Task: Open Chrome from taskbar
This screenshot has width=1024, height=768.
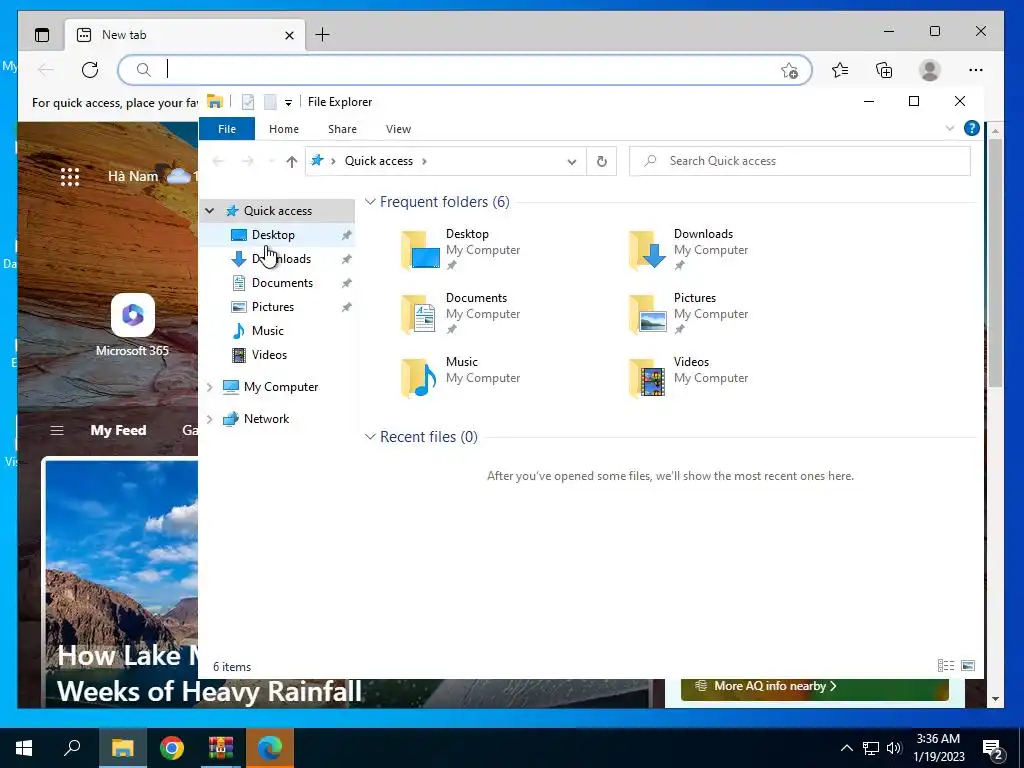Action: click(172, 748)
